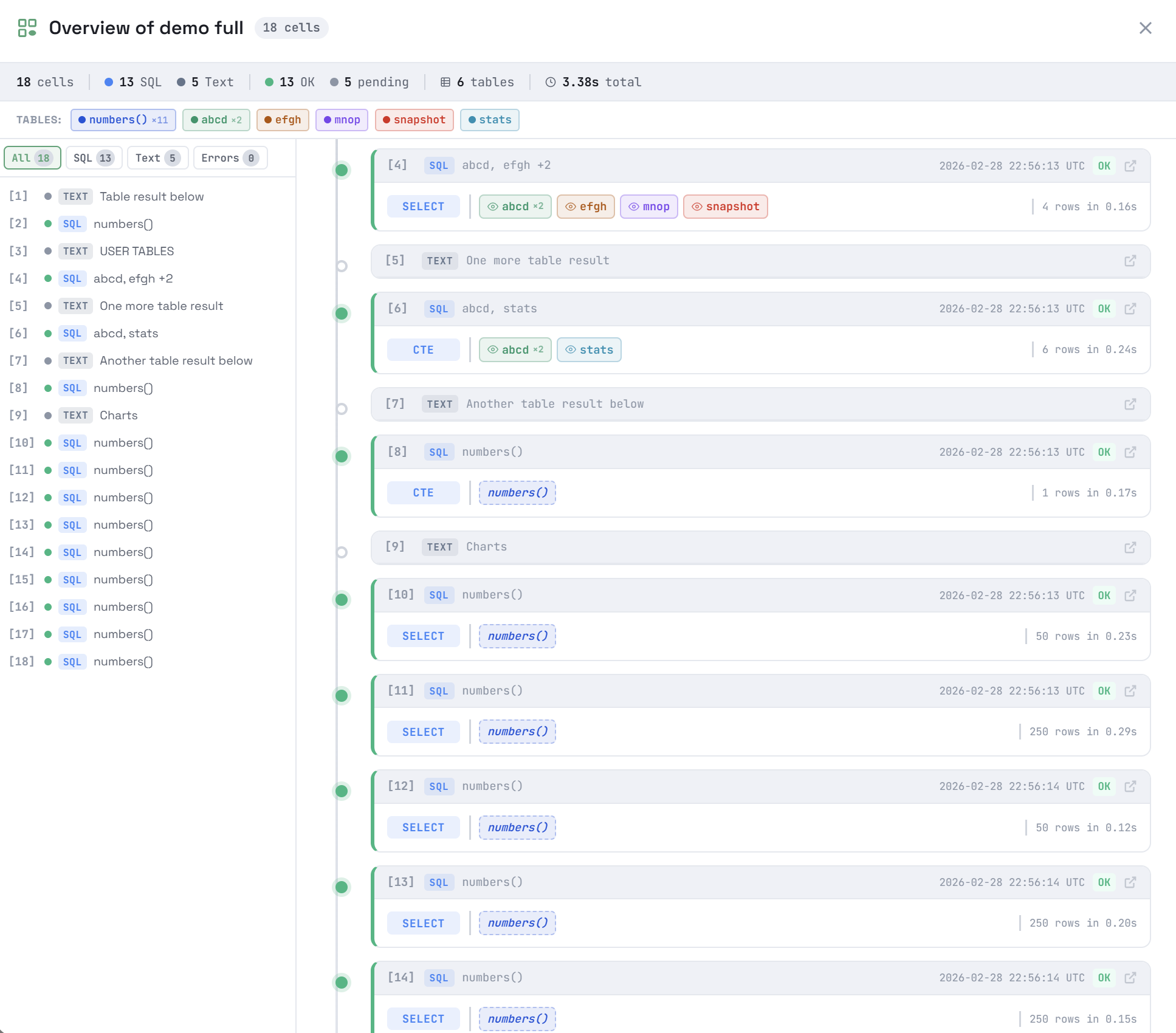Open cell [4] via its external link icon
This screenshot has height=1033, width=1176.
click(x=1130, y=166)
